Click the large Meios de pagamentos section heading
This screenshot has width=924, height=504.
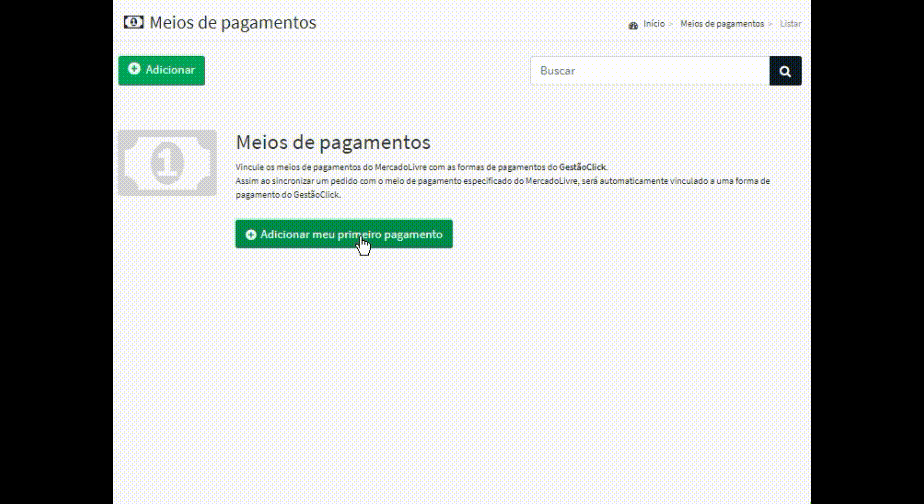pos(333,142)
